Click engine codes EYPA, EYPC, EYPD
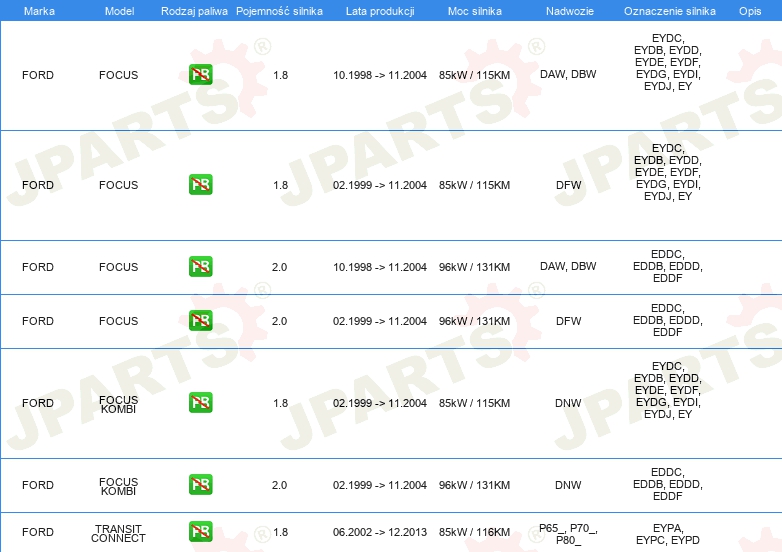Viewport: 782px width, 552px height. click(x=668, y=534)
